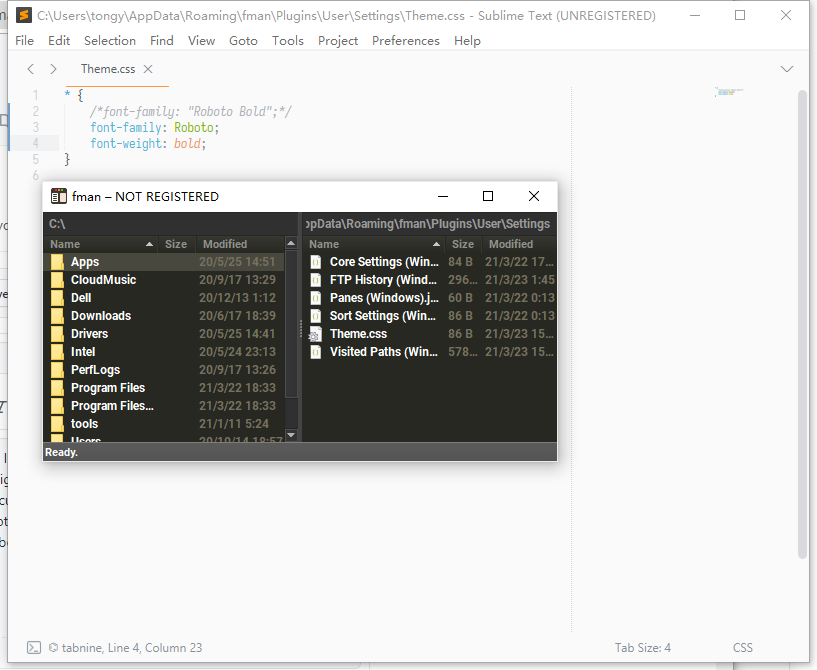Open the console panel switcher icon
Viewport: 817px width, 670px height.
coord(34,648)
